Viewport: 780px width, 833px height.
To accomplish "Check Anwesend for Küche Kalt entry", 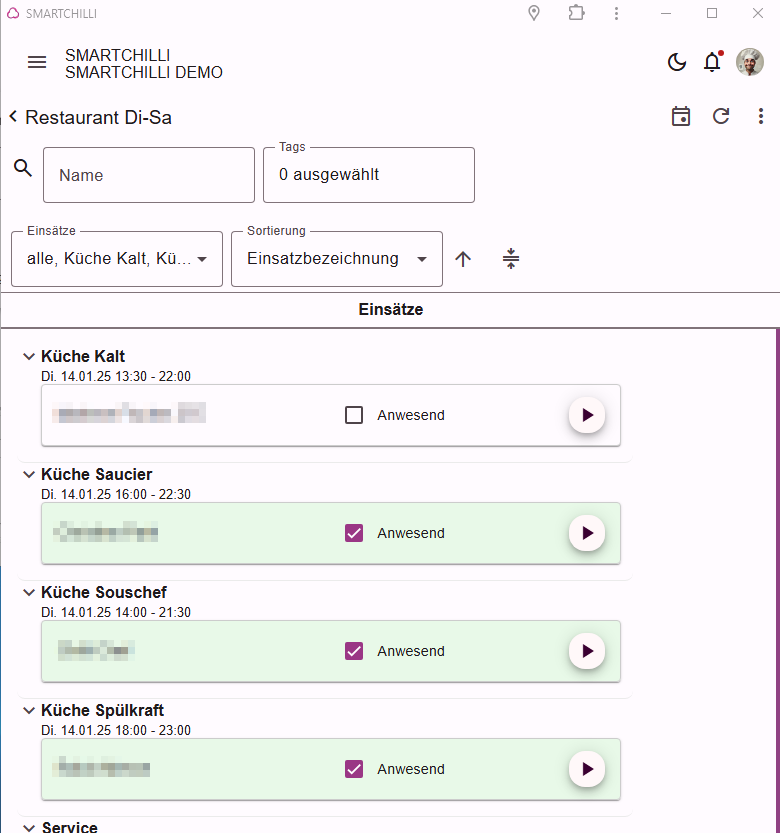I will tap(354, 415).
